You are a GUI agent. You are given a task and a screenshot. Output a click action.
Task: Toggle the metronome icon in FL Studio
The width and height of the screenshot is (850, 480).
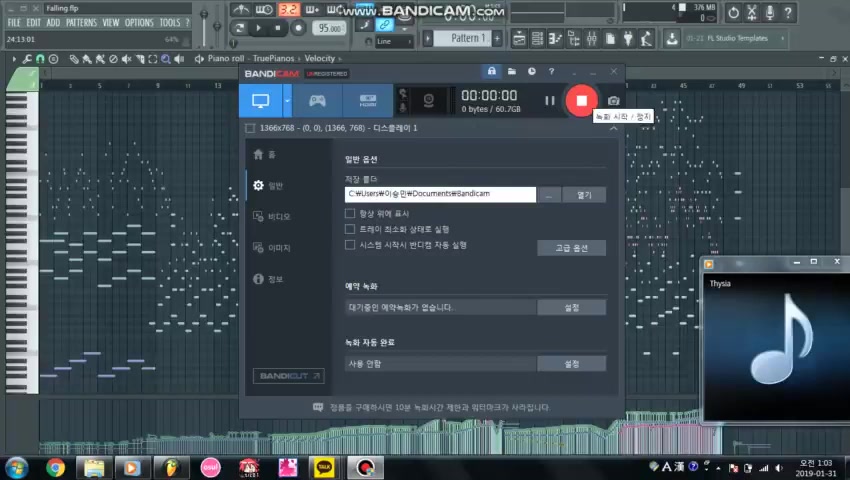(241, 9)
